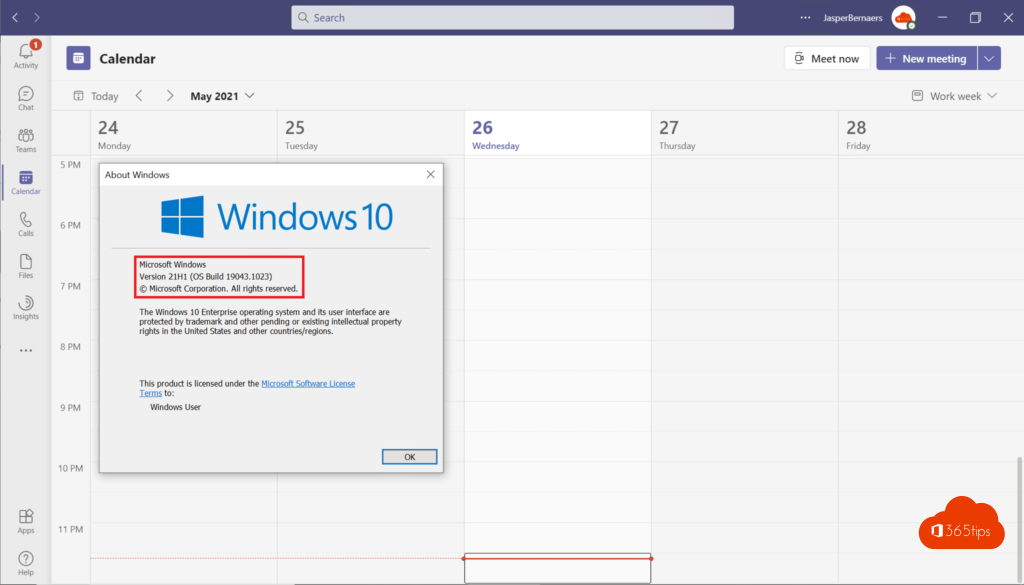Close the About Windows dialog
This screenshot has height=585, width=1024.
coord(430,174)
